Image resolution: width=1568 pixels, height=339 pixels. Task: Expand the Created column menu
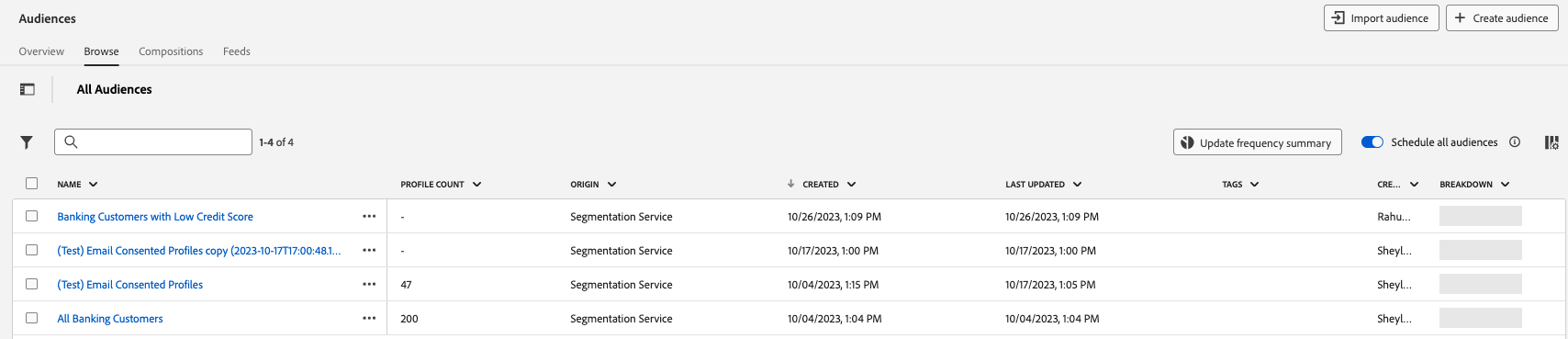[851, 185]
